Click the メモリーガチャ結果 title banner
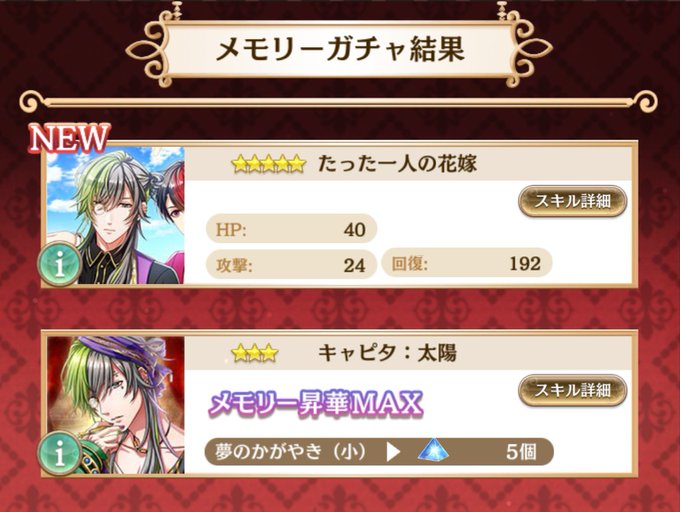This screenshot has width=680, height=512. point(340,49)
